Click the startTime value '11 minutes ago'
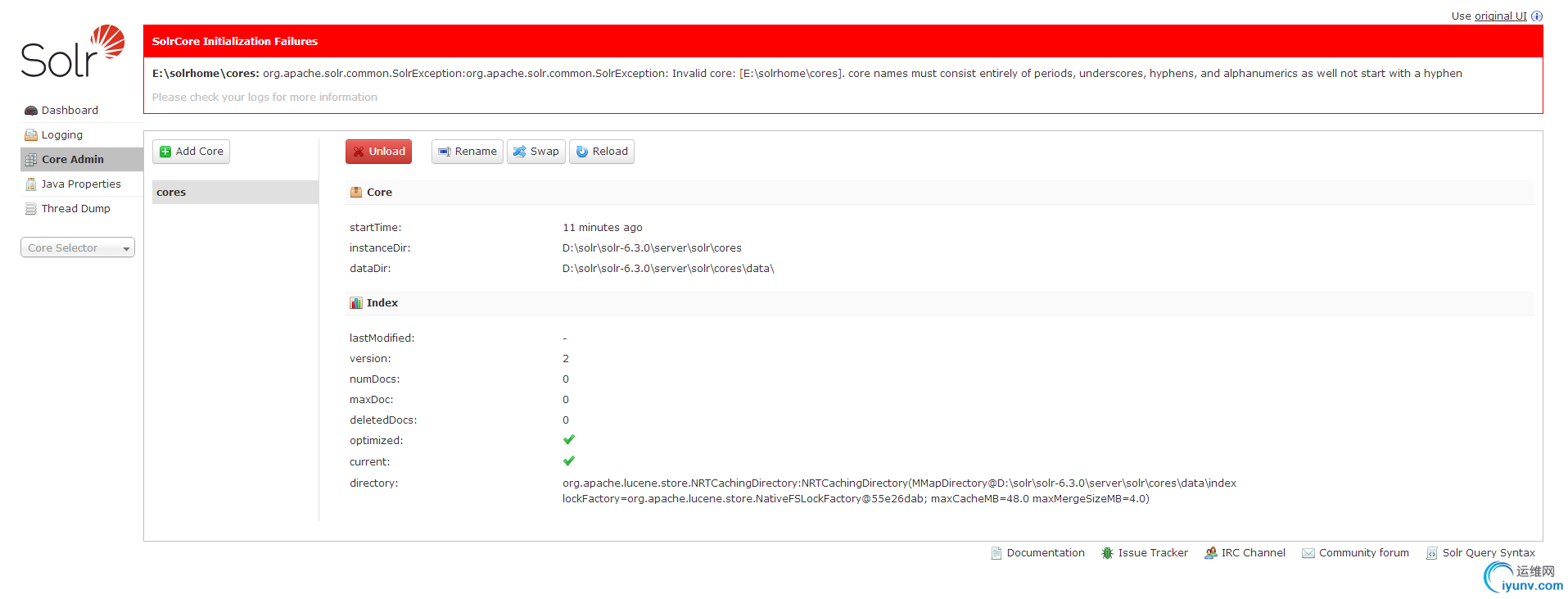 (603, 228)
